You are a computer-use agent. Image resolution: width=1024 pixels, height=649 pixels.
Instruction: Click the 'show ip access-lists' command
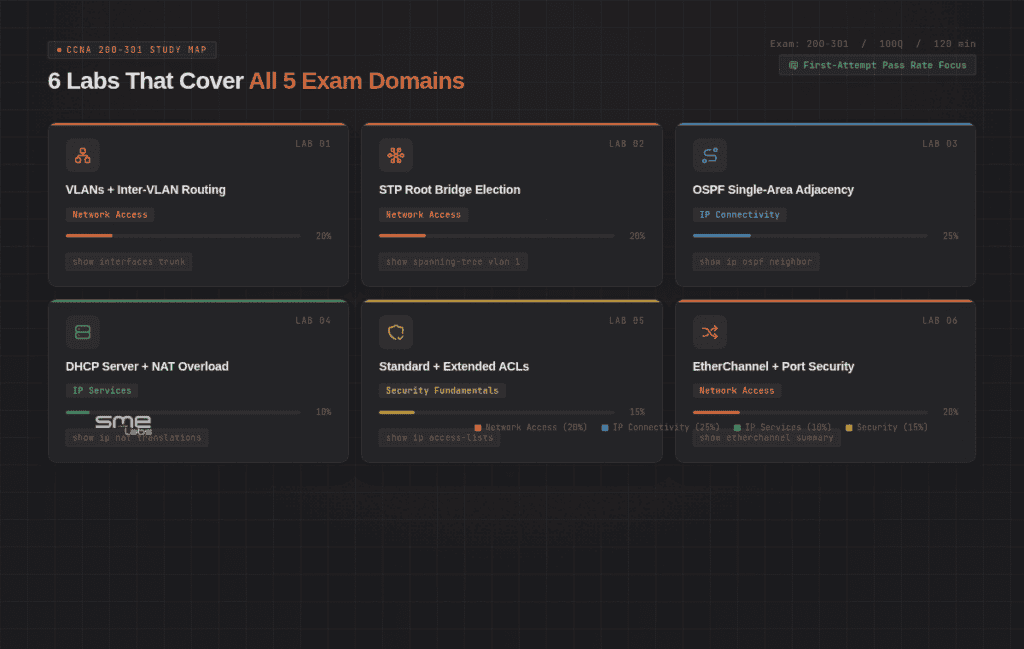coord(440,437)
